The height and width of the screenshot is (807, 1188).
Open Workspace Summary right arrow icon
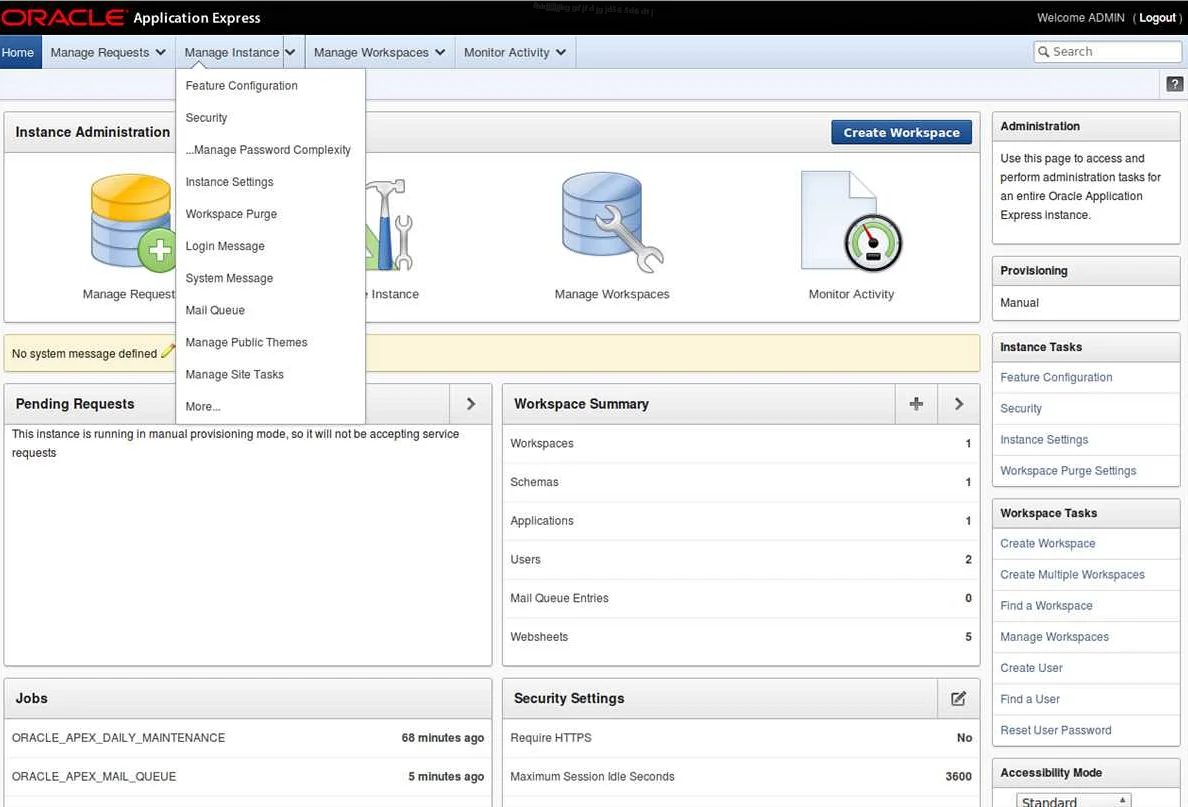(959, 404)
